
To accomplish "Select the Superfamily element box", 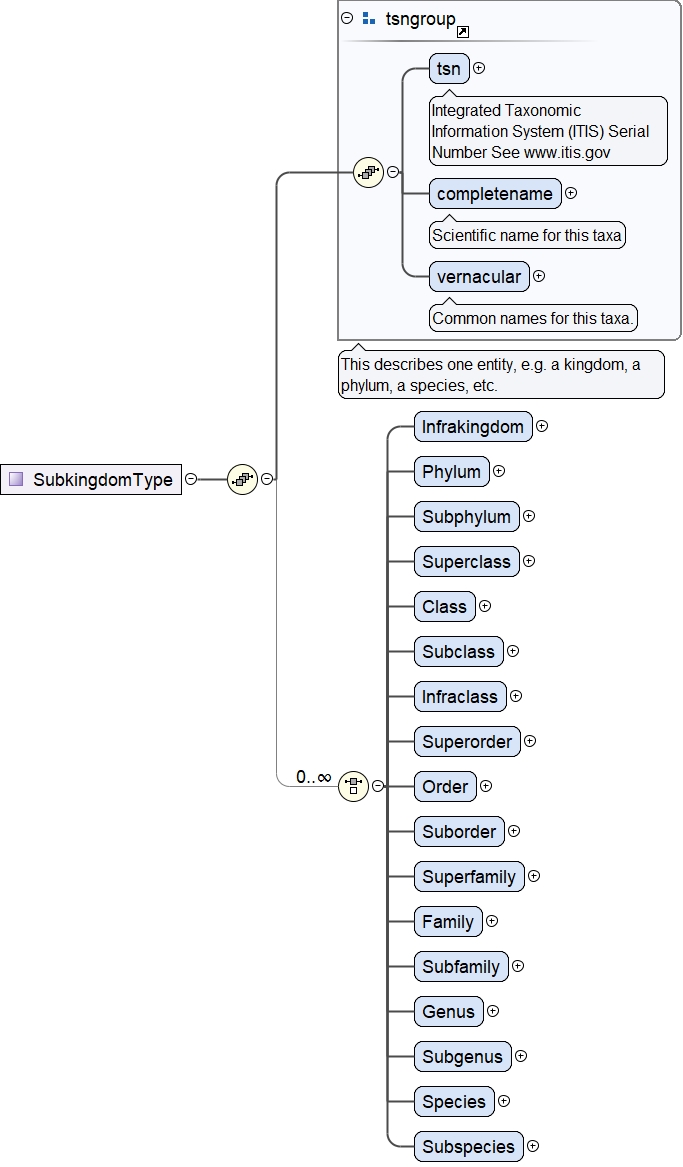I will click(x=469, y=877).
